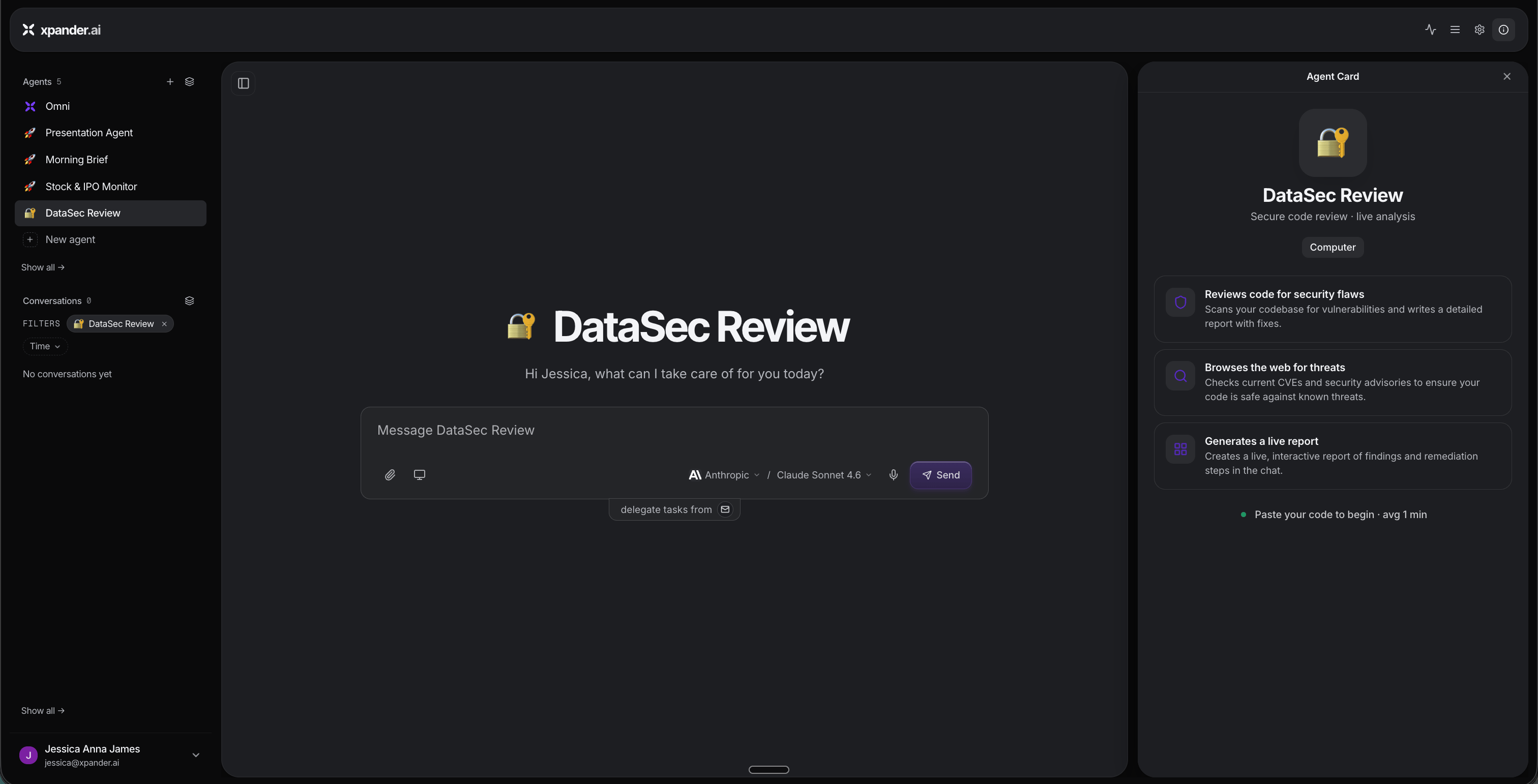Screen dimensions: 1538x784
Task: Add a new agent with plus icon
Action: (170, 82)
